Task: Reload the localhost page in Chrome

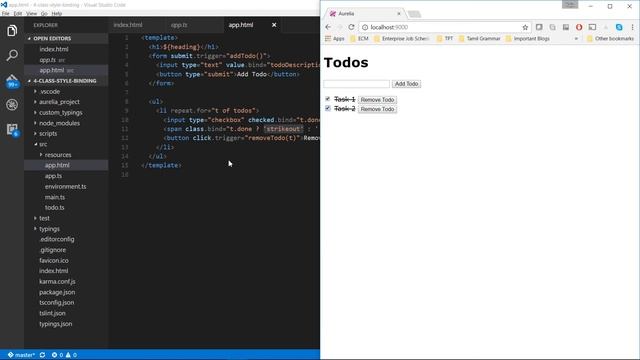Action: (351, 27)
